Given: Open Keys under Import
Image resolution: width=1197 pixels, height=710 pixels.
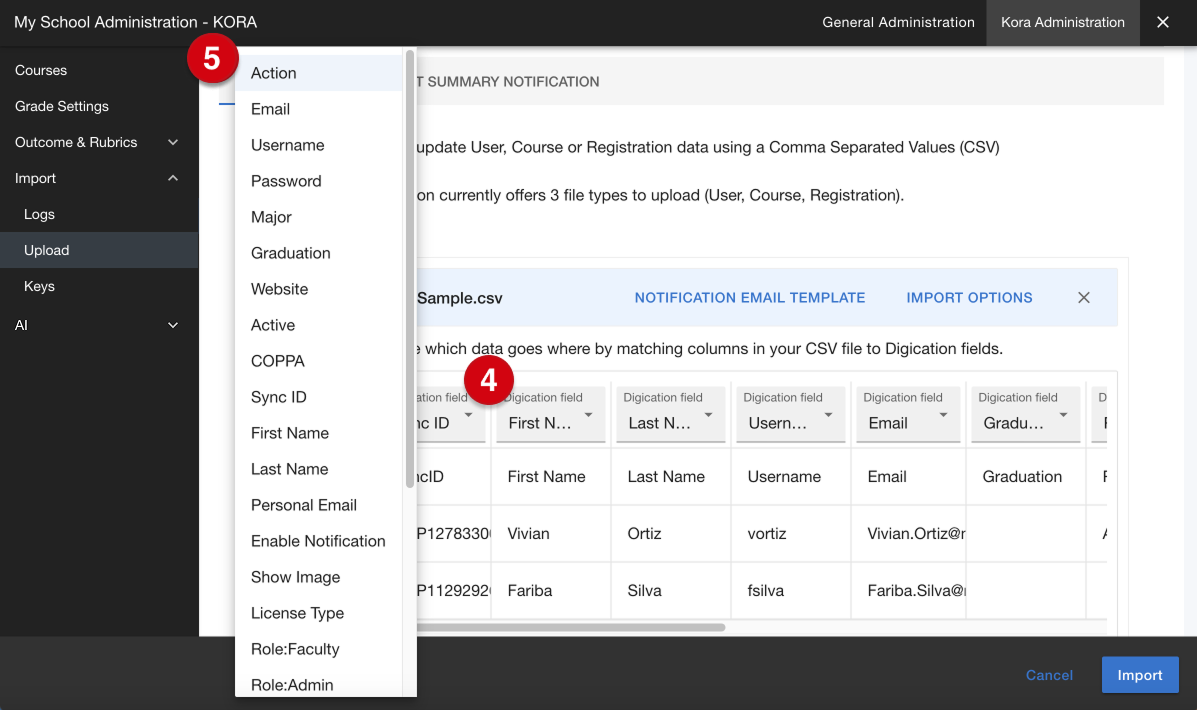Looking at the screenshot, I should click(x=98, y=286).
